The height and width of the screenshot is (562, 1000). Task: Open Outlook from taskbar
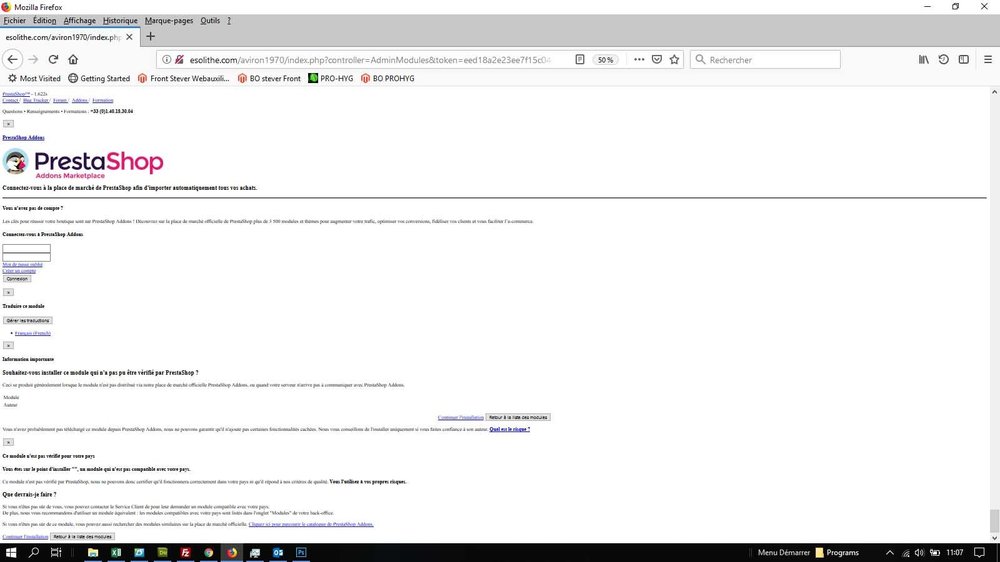click(278, 552)
